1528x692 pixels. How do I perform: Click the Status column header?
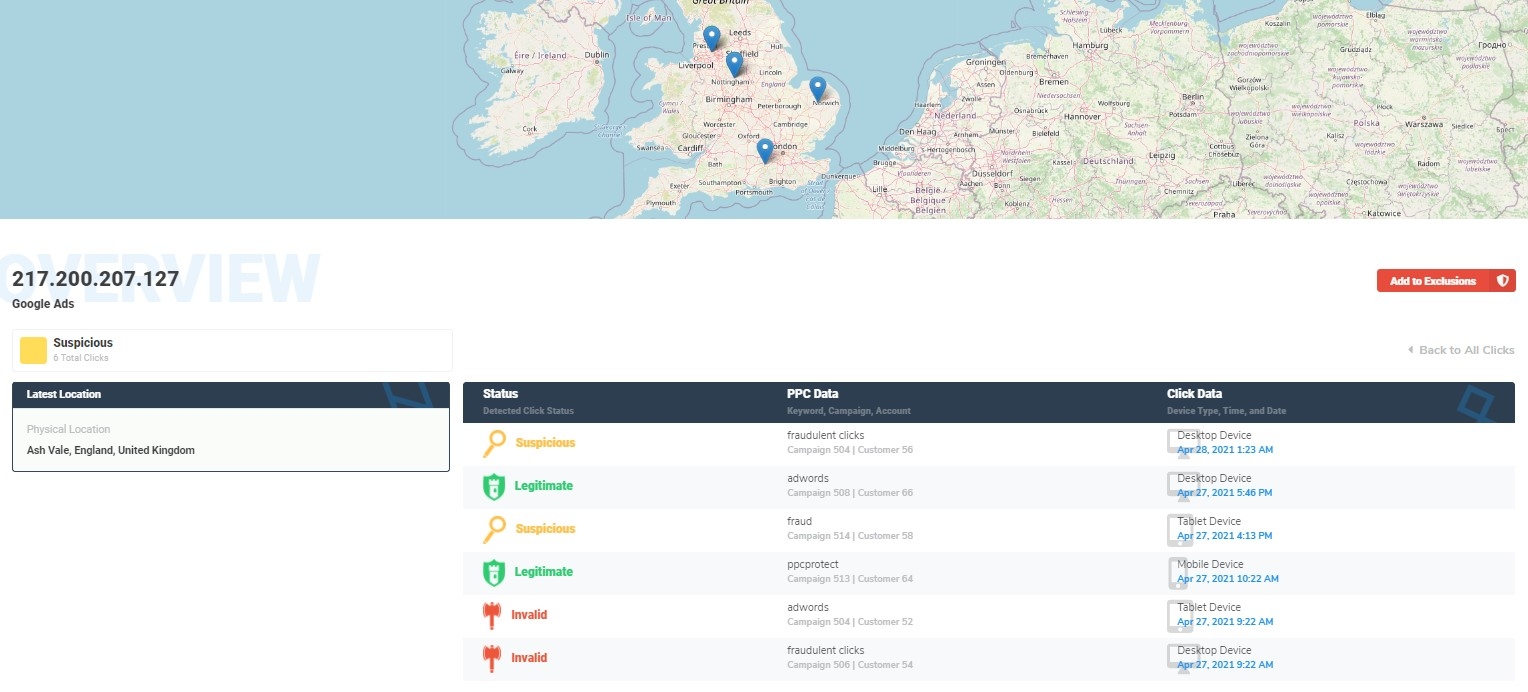(500, 394)
